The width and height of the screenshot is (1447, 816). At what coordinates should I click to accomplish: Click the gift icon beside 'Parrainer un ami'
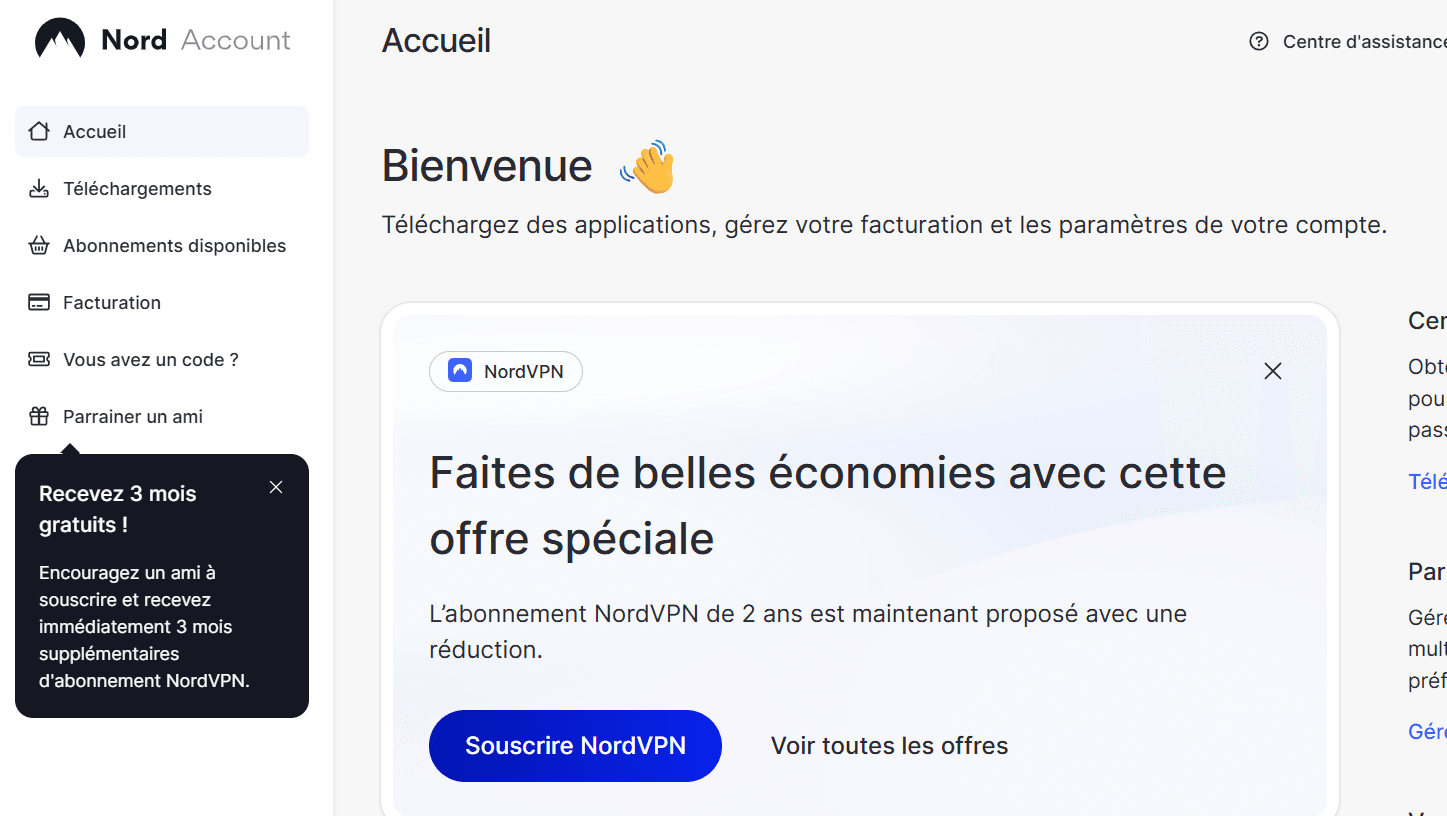(38, 416)
